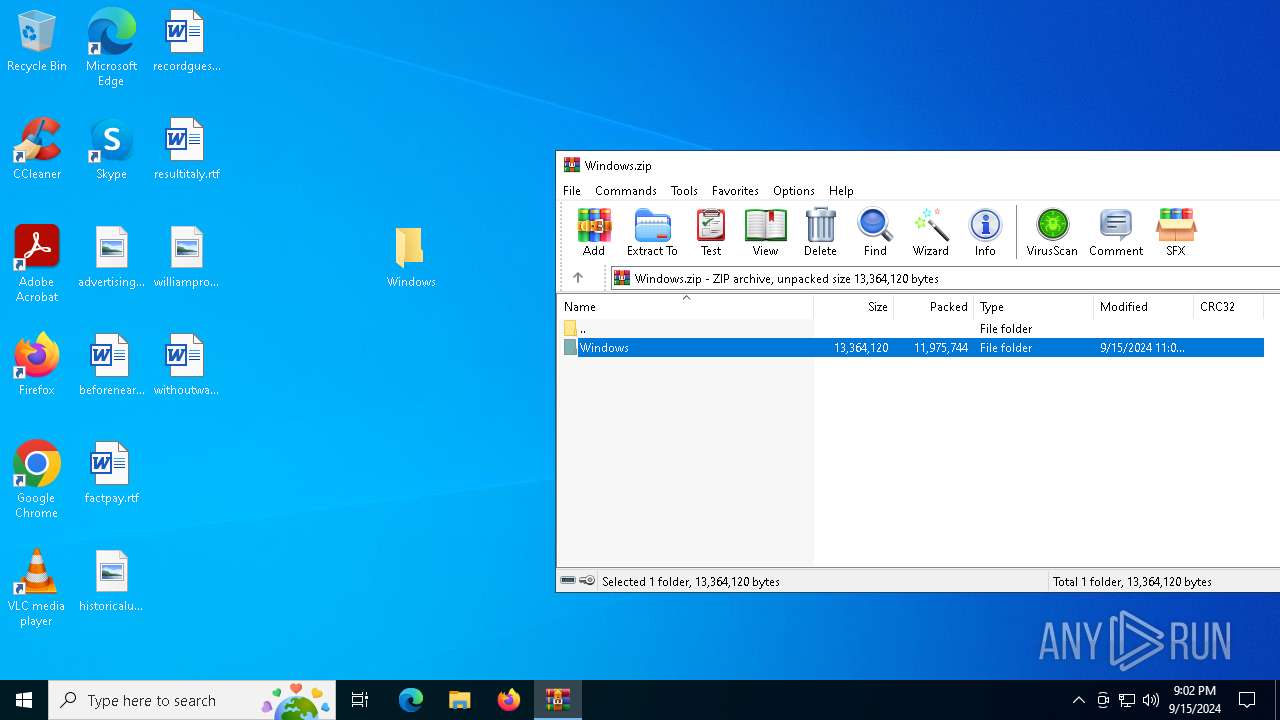Open the Favorites menu
Viewport: 1280px width, 720px height.
coord(735,190)
